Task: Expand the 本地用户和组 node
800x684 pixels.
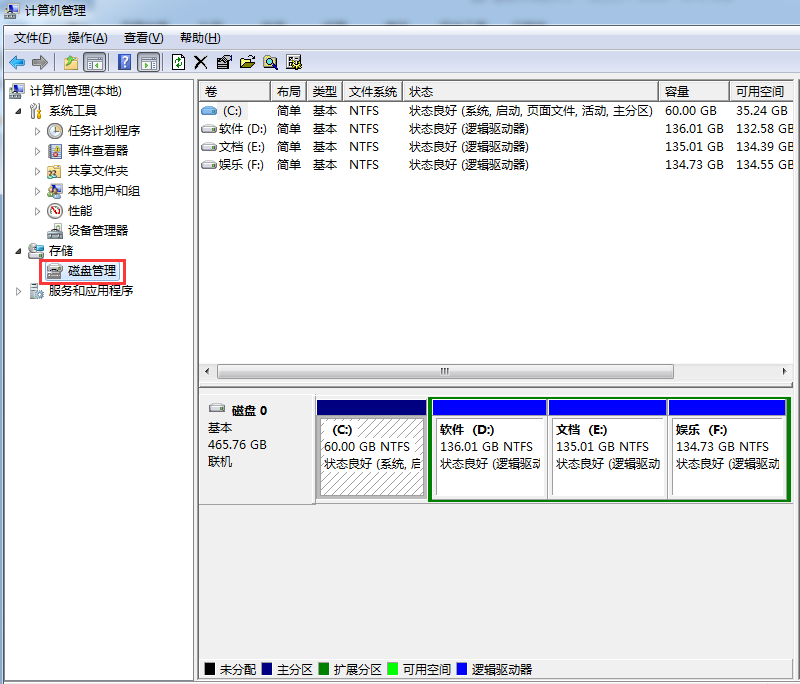Action: coord(37,191)
